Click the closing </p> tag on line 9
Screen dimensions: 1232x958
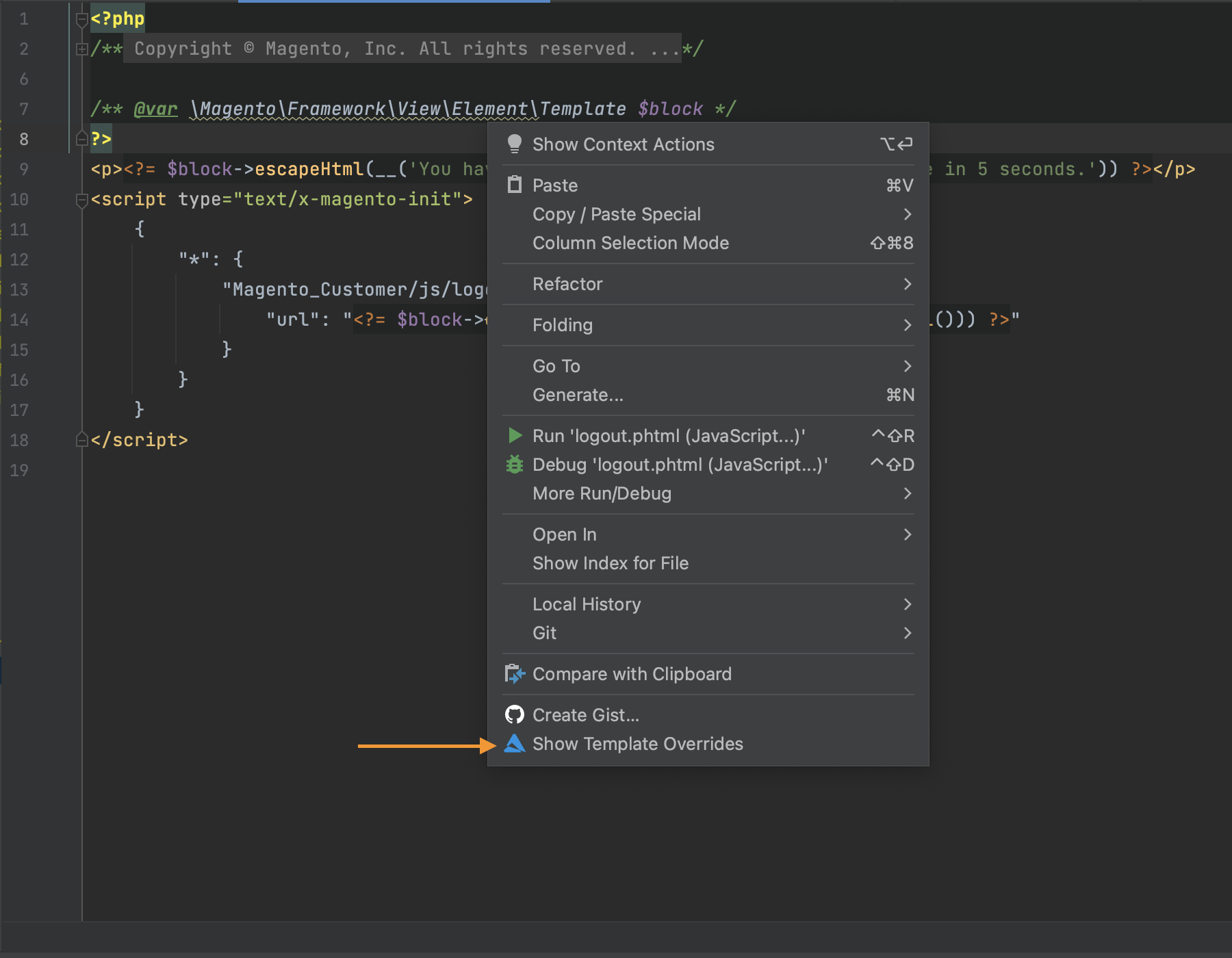[x=1174, y=169]
